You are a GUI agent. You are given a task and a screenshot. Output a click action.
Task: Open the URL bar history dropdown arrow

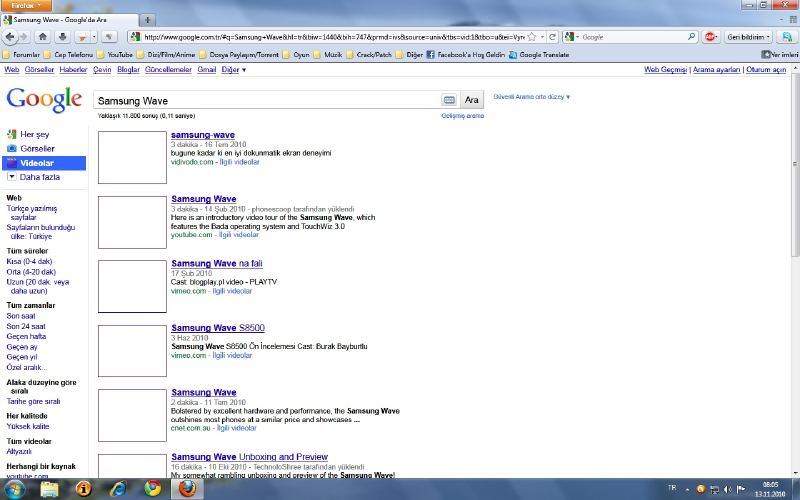(542, 37)
